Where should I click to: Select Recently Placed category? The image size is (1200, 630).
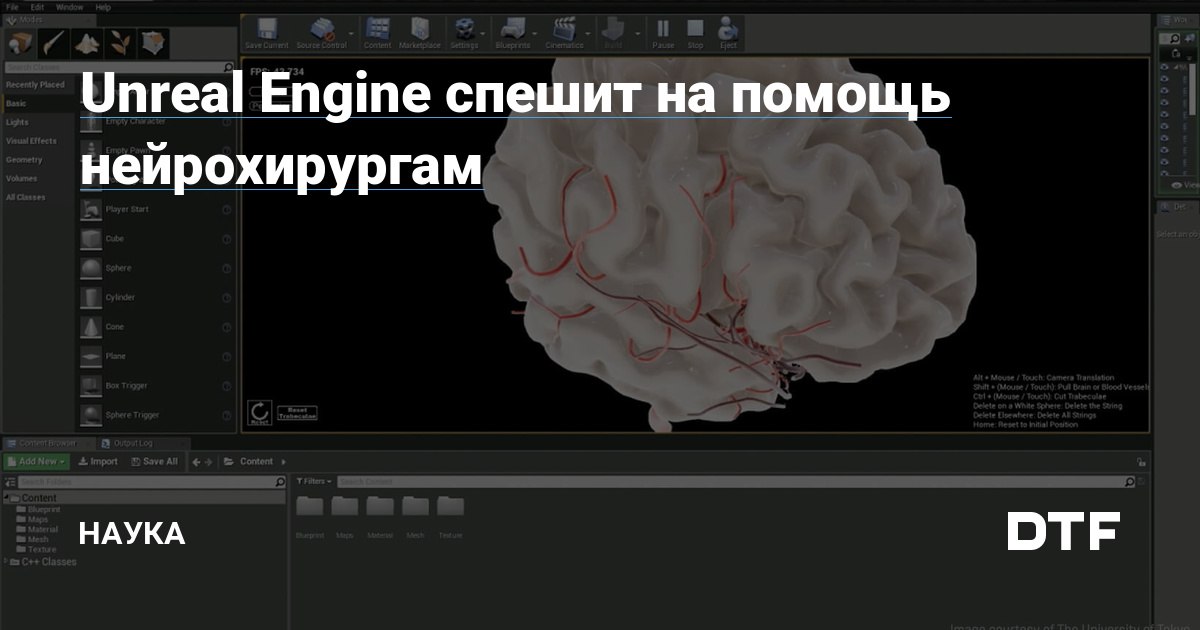[x=35, y=85]
